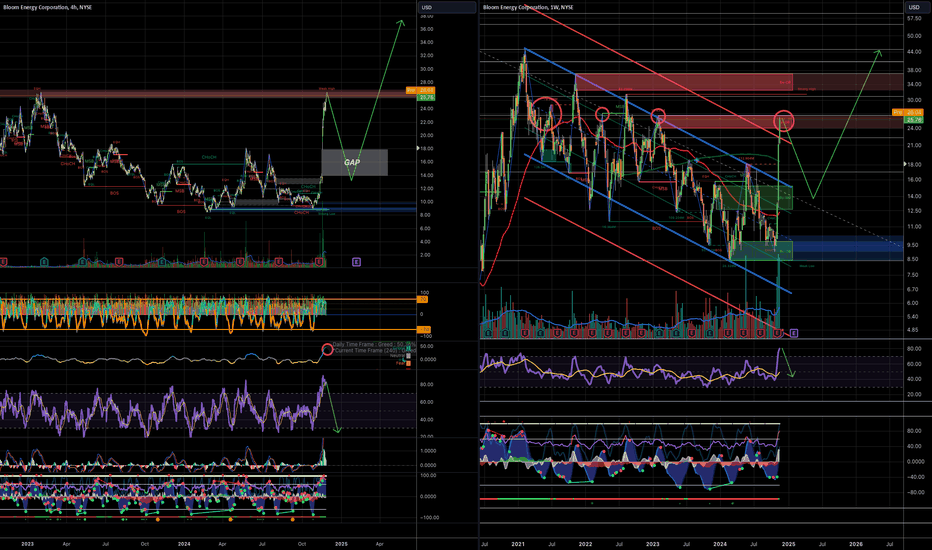
Task: Click the 2023 label on the 4h time axis
Action: click(x=27, y=544)
